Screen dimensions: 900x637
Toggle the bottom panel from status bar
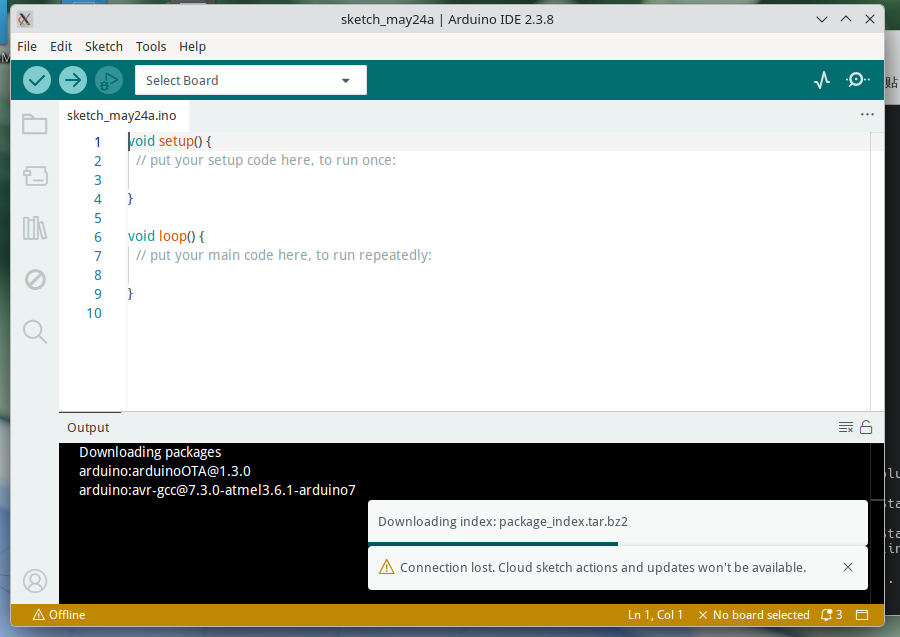862,615
